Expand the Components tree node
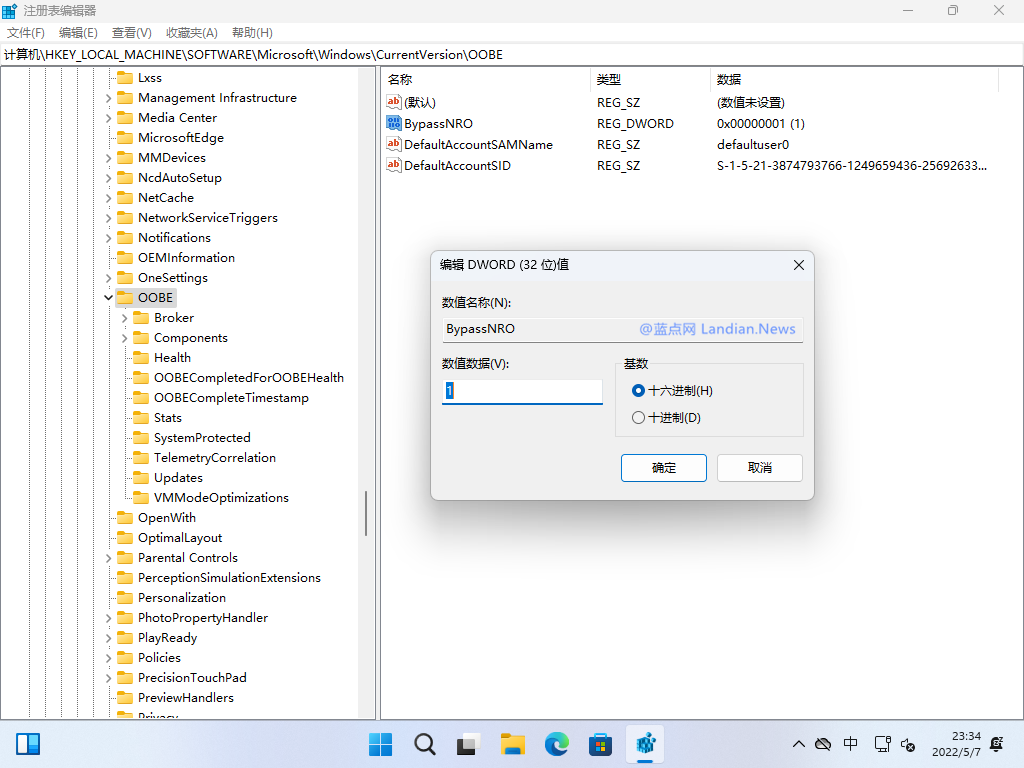Screen dimensions: 1024x768 click(124, 338)
